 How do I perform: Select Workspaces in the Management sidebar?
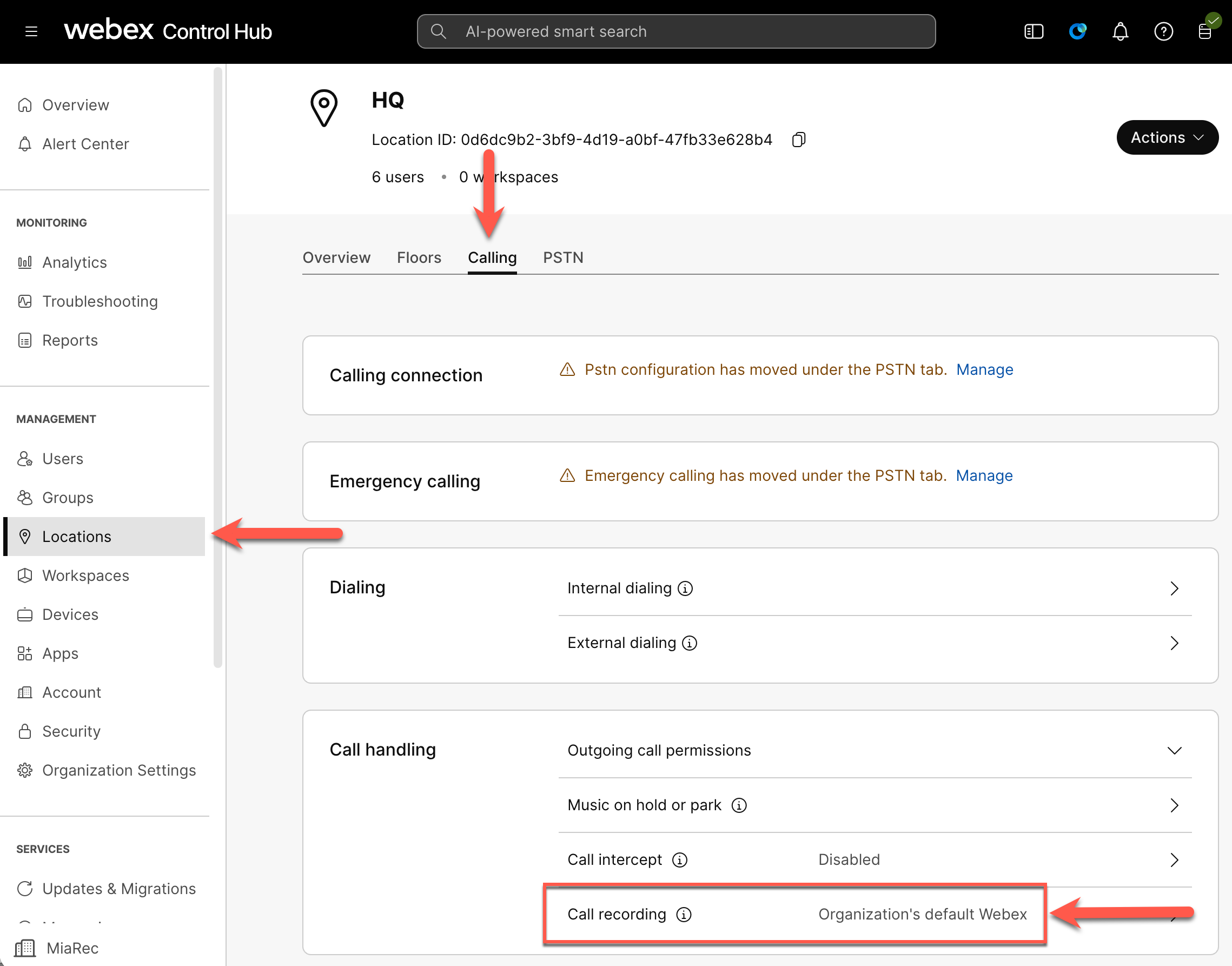coord(85,575)
